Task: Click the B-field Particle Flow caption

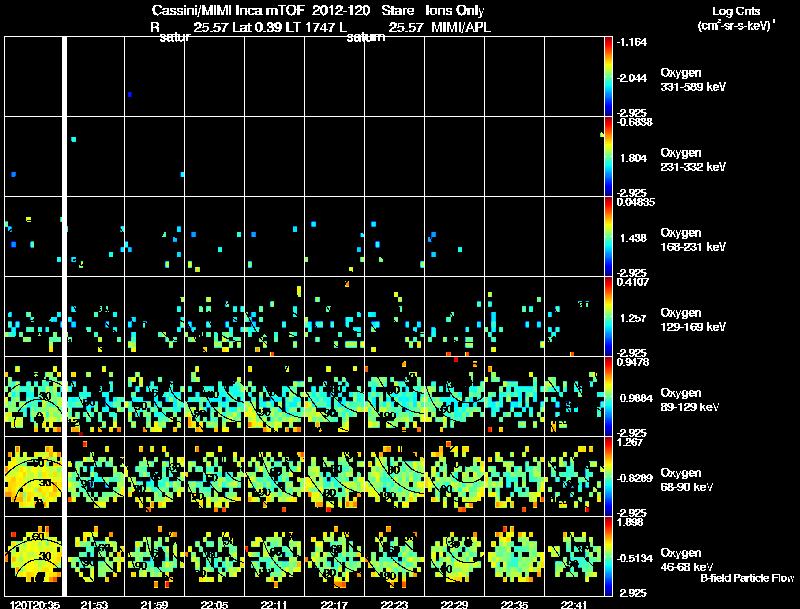Action: point(747,578)
